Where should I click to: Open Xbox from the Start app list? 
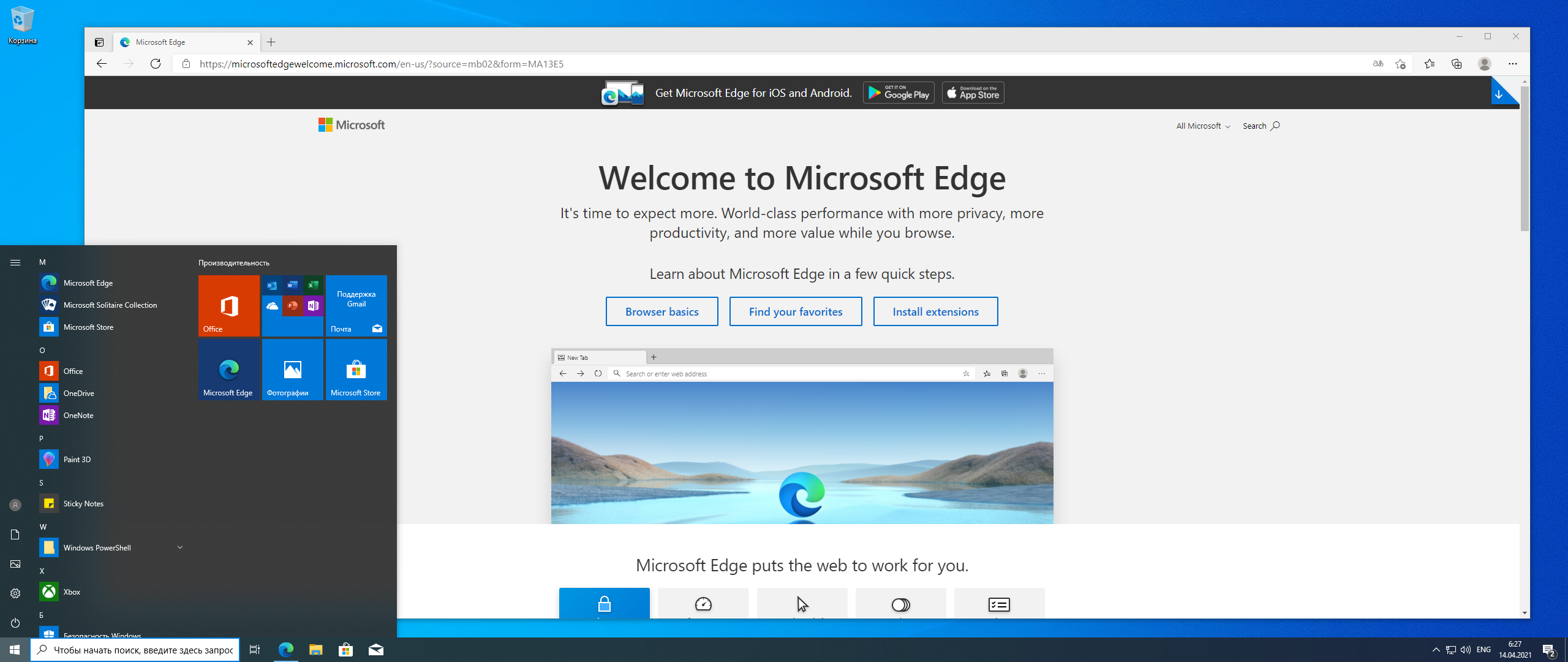pyautogui.click(x=110, y=592)
